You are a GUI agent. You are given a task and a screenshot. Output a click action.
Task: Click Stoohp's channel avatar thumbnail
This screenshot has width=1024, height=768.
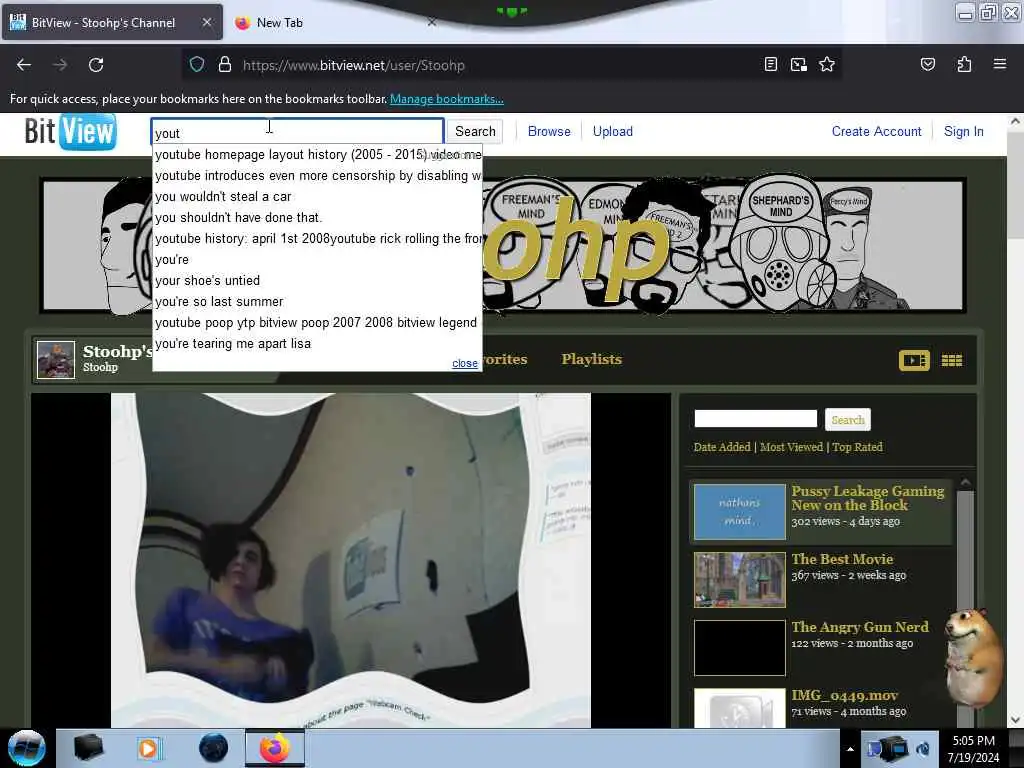click(56, 359)
